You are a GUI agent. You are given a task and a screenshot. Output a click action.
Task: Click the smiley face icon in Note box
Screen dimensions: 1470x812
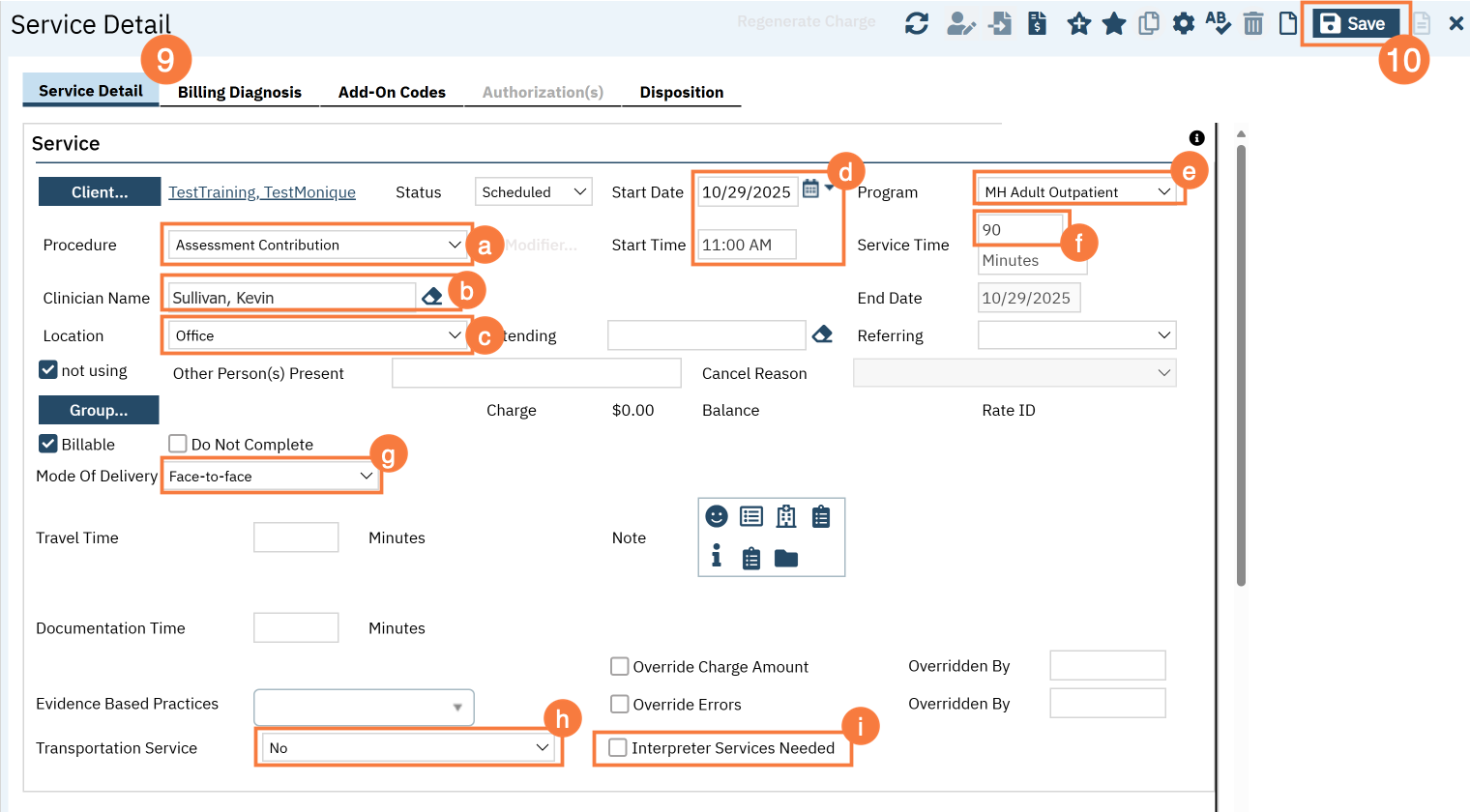[x=716, y=516]
